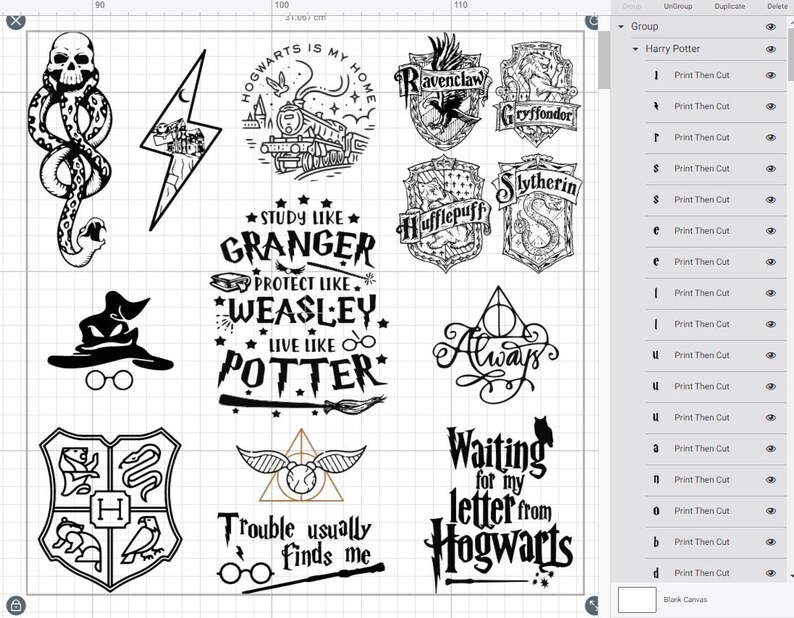Click the letter n layer thumbnail

coord(656,480)
